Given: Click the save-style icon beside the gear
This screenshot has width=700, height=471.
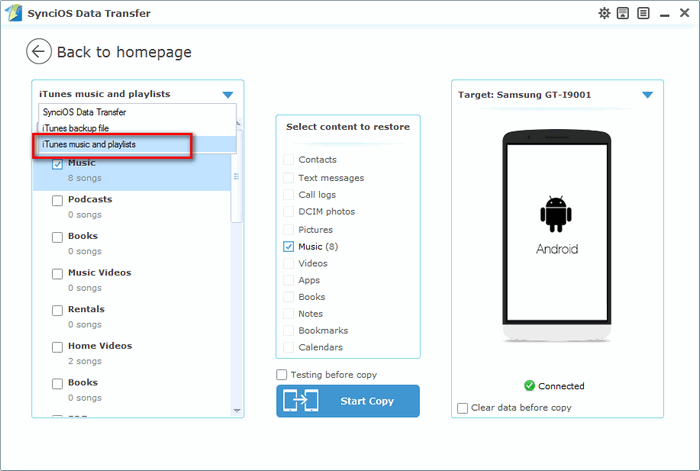Looking at the screenshot, I should (623, 13).
